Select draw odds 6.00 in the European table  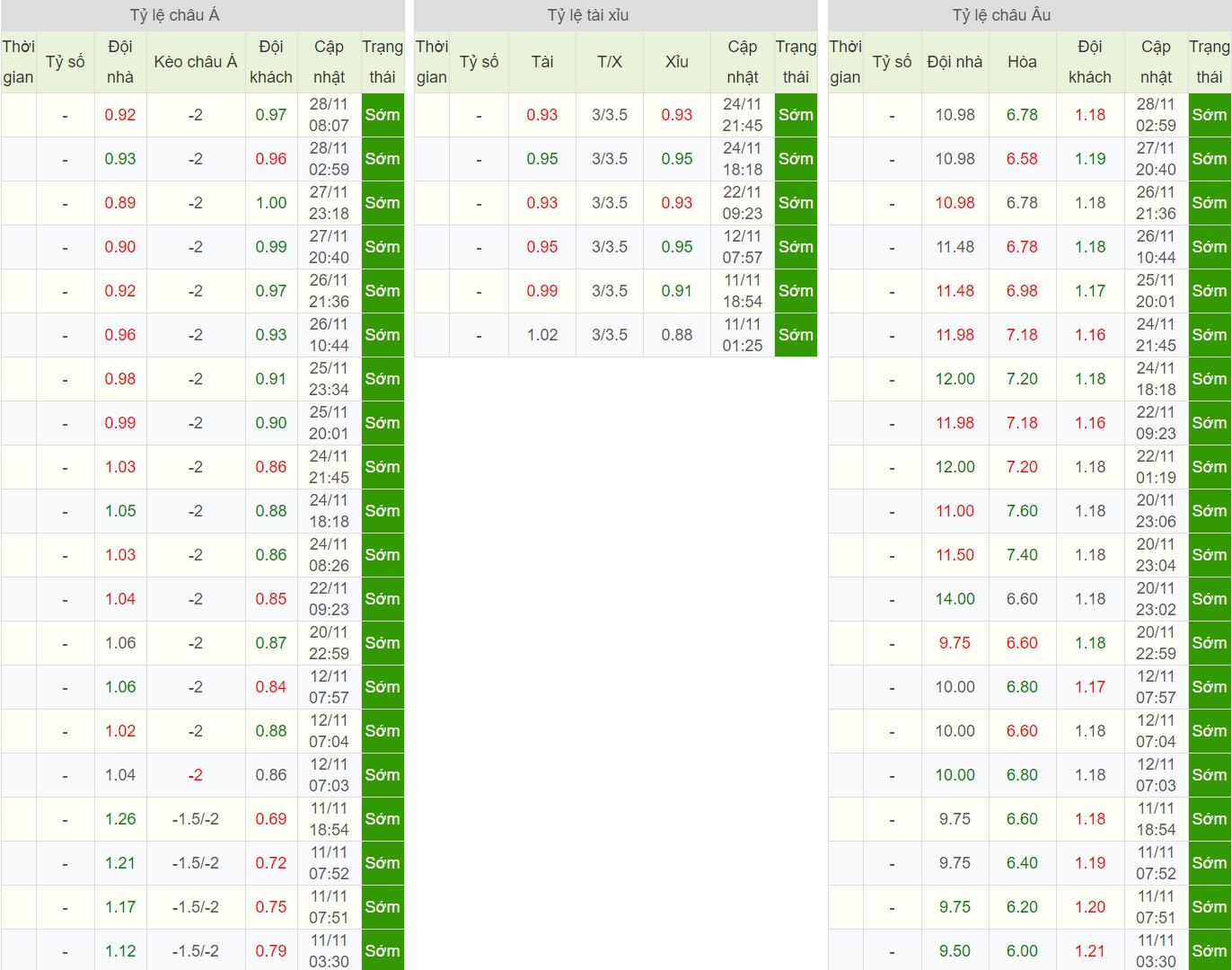1022,951
